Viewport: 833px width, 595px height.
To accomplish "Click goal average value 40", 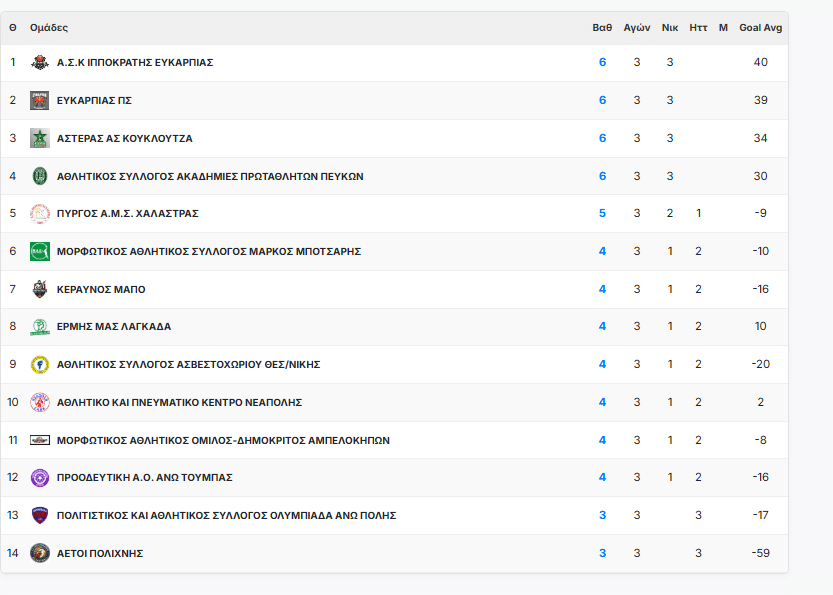I will (x=761, y=62).
